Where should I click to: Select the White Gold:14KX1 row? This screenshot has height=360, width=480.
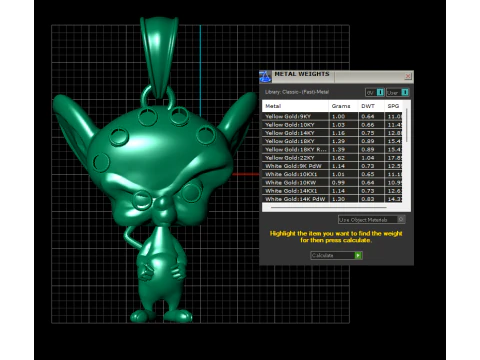click(333, 191)
